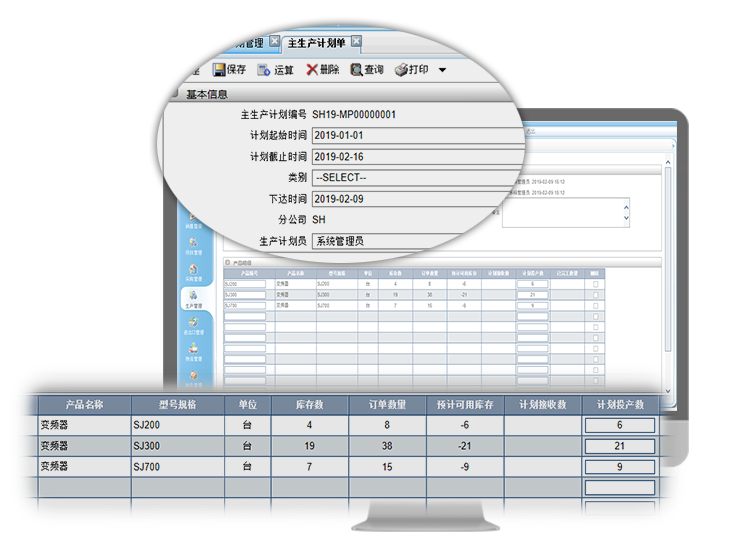The height and width of the screenshot is (550, 740).
Task: Click the red X 删除 (Delete) icon
Action: coord(312,70)
